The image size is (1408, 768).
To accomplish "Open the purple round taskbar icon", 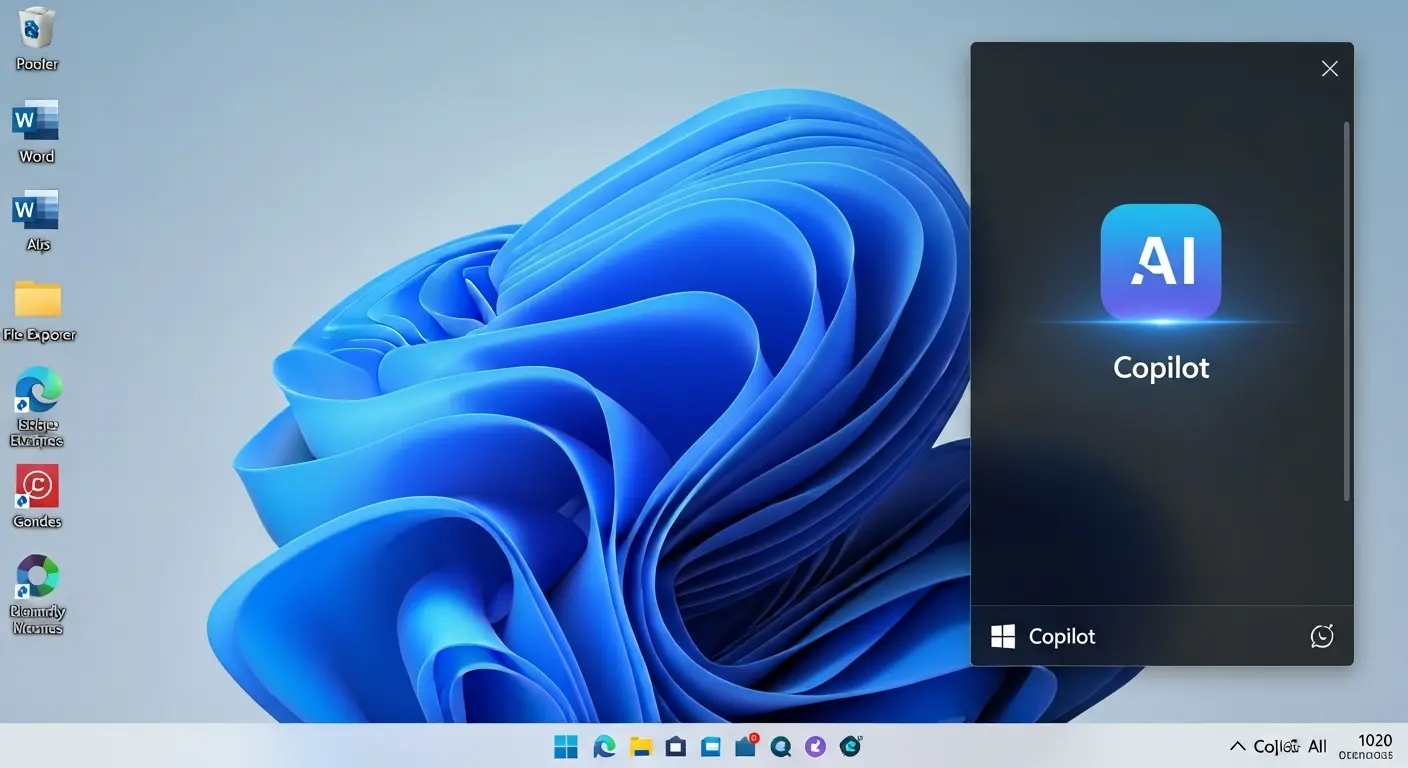I will pyautogui.click(x=816, y=746).
